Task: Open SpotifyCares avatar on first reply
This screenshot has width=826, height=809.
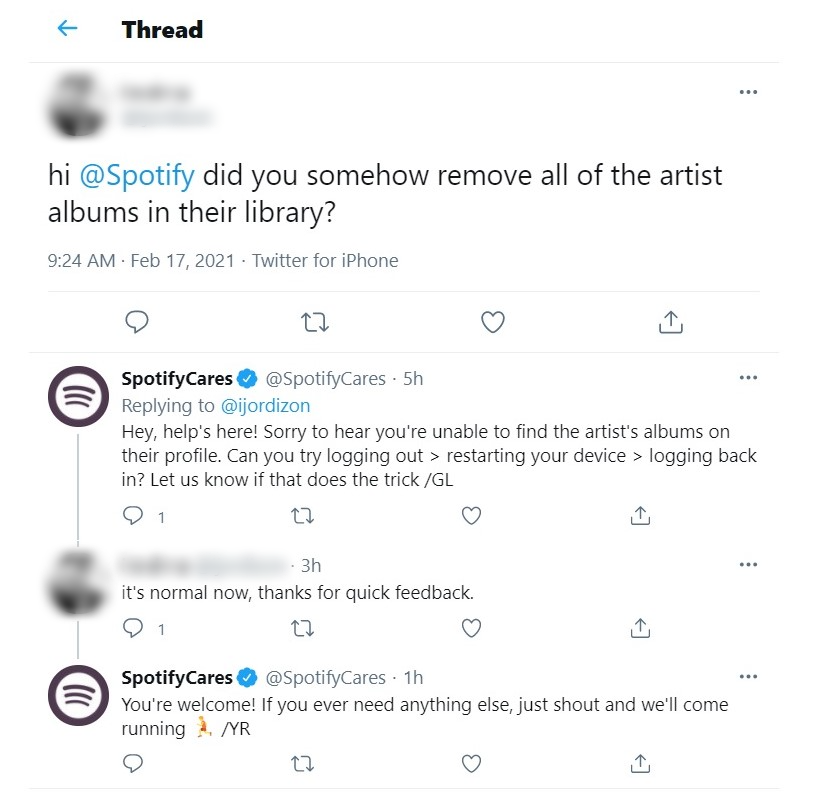Action: tap(79, 397)
